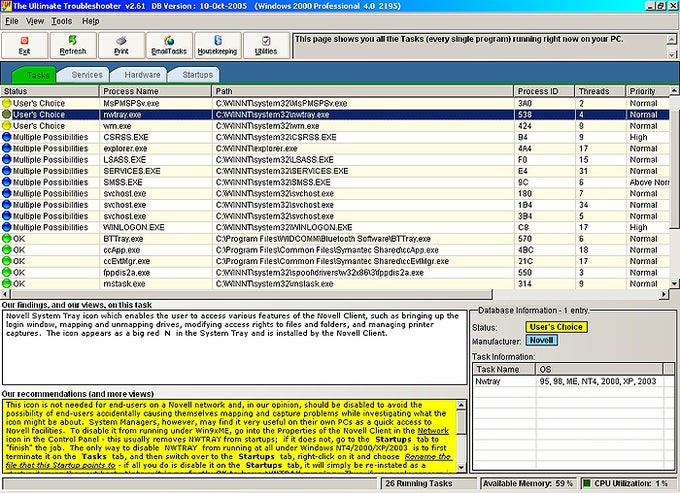The height and width of the screenshot is (493, 680).
Task: Click info banner scroll down arrow
Action: click(671, 54)
